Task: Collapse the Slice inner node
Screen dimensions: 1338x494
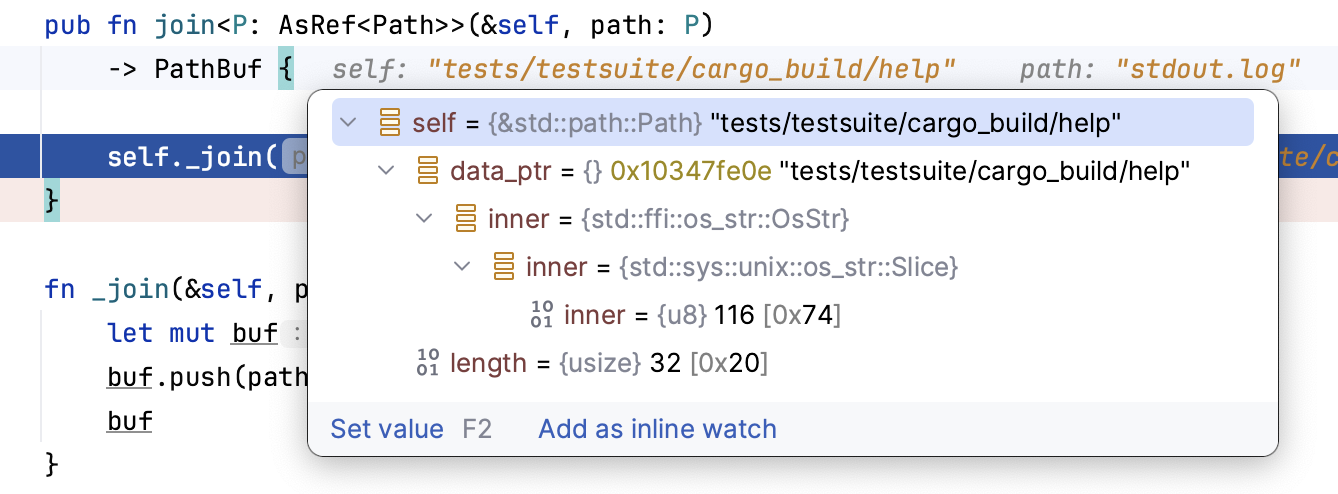Action: point(462,267)
